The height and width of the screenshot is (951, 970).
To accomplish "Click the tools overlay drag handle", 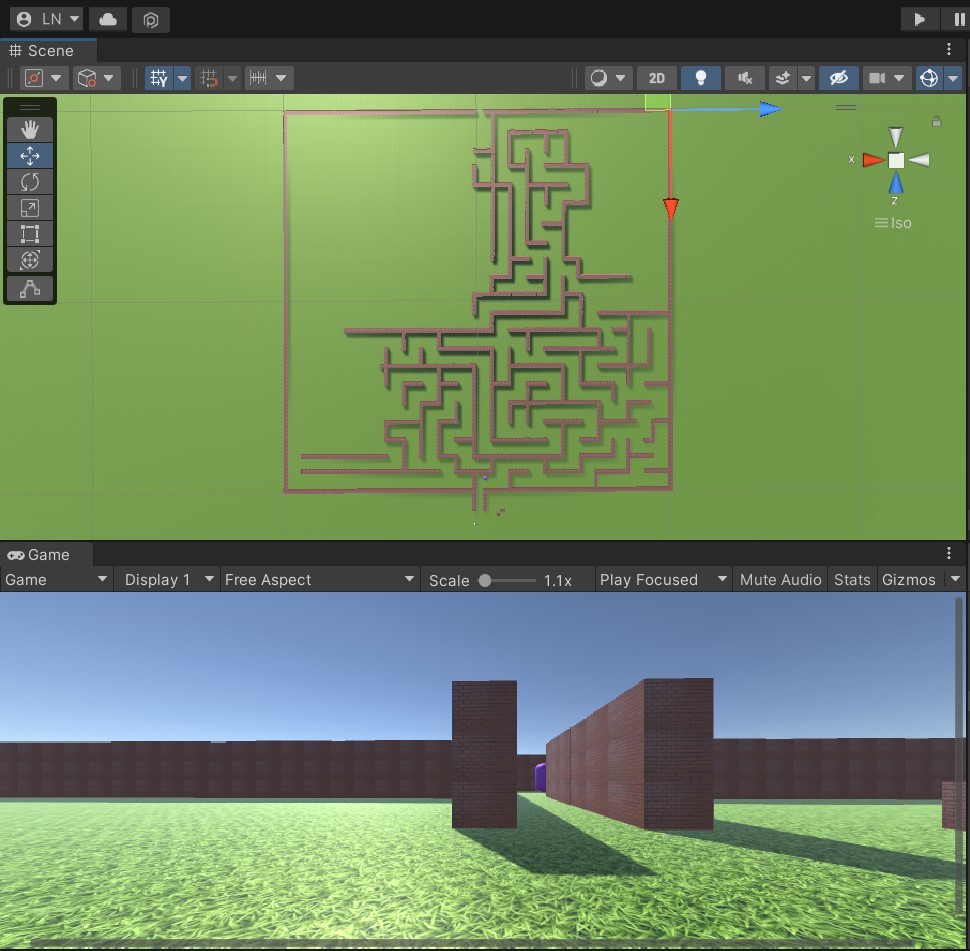I will point(30,107).
